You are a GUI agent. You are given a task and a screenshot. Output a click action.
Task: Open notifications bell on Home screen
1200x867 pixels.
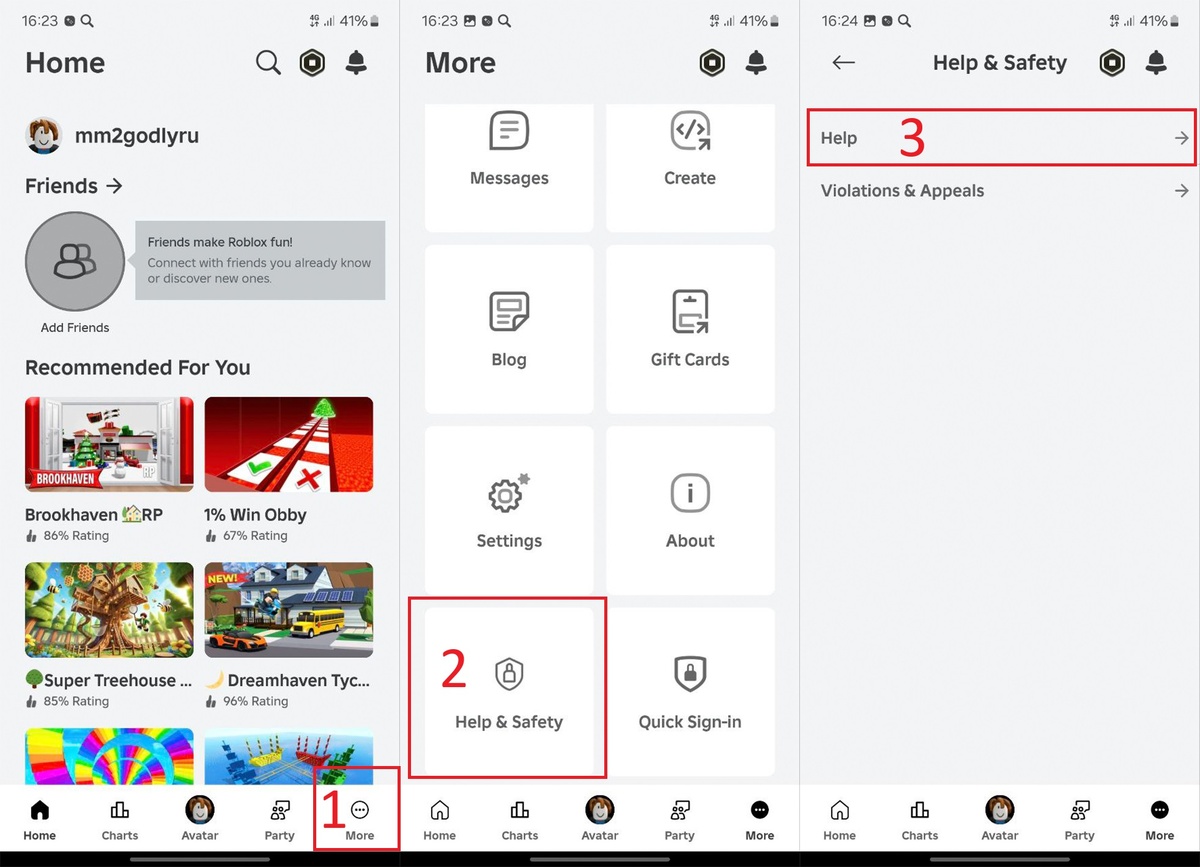point(356,63)
